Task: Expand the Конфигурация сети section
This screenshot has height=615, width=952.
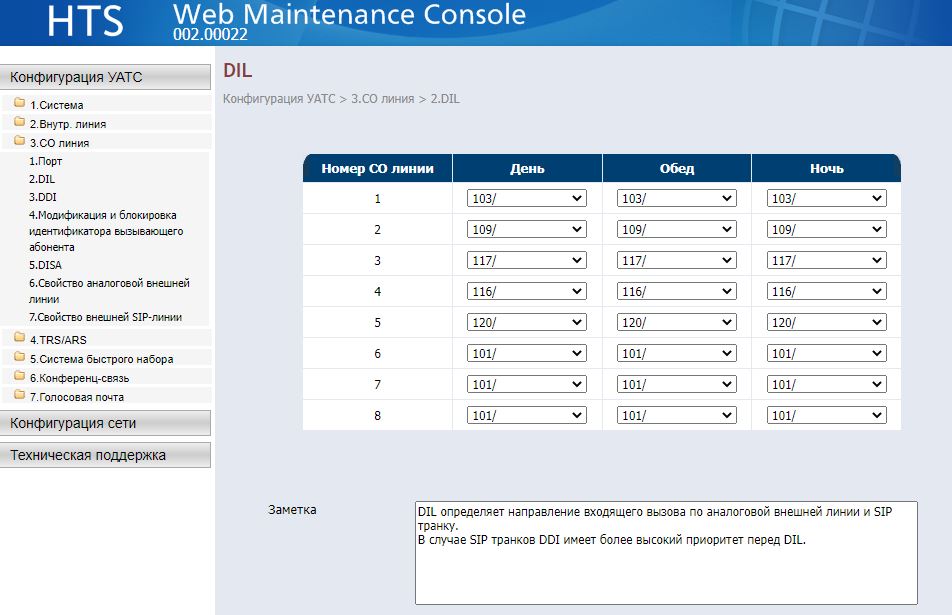Action: pos(105,423)
